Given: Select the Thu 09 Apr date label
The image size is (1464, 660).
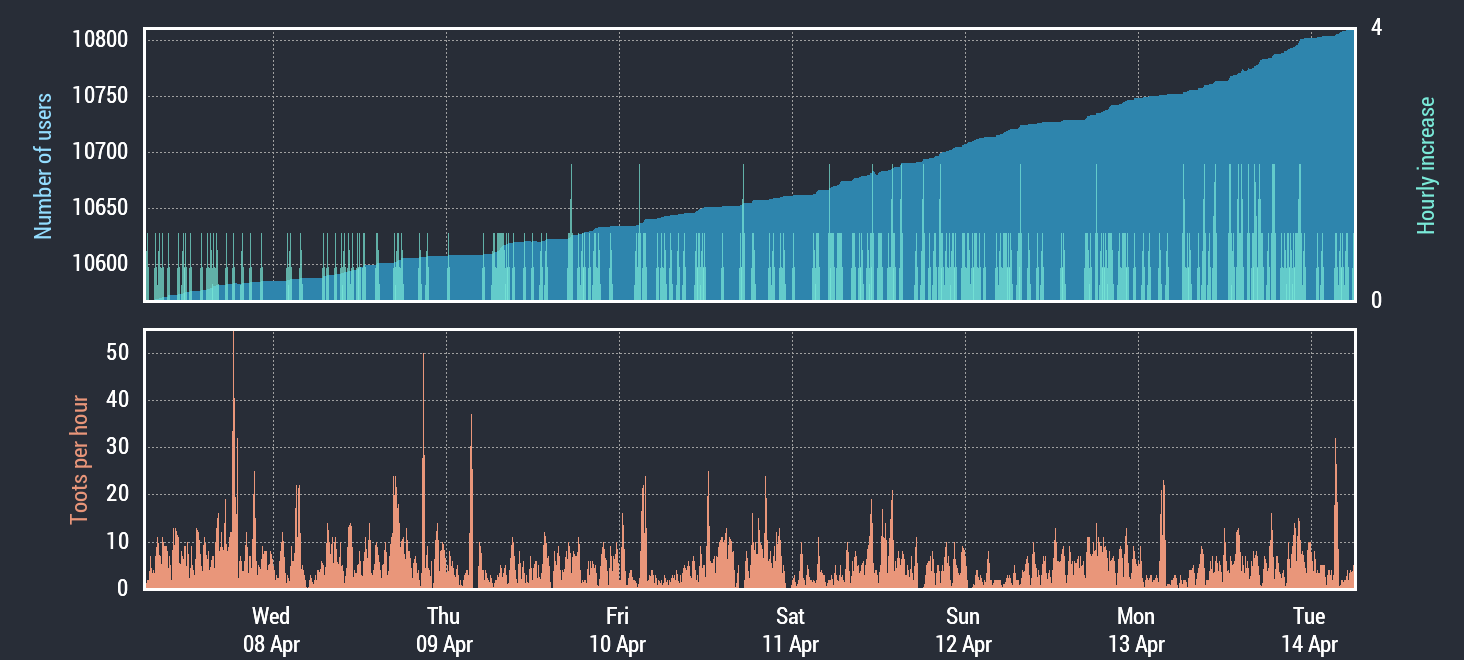Looking at the screenshot, I should coord(444,630).
